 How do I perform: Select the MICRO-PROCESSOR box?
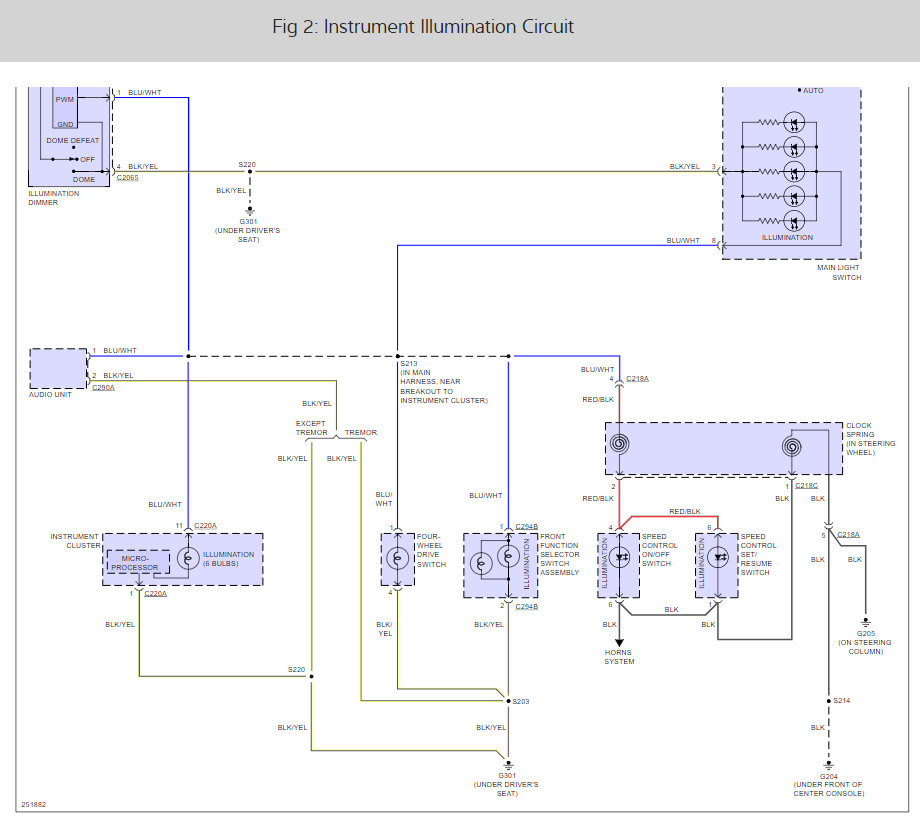138,562
